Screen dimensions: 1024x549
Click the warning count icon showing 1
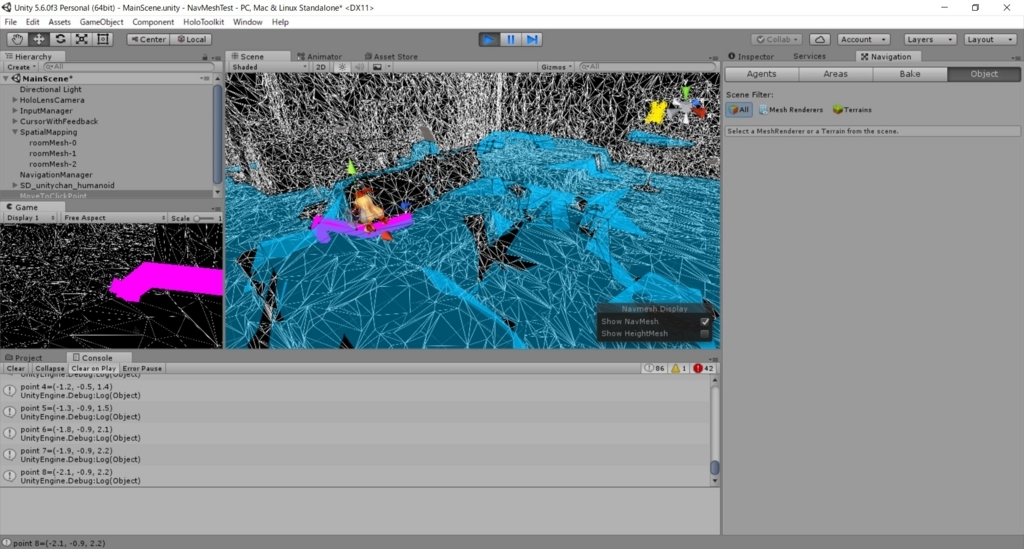pos(679,368)
